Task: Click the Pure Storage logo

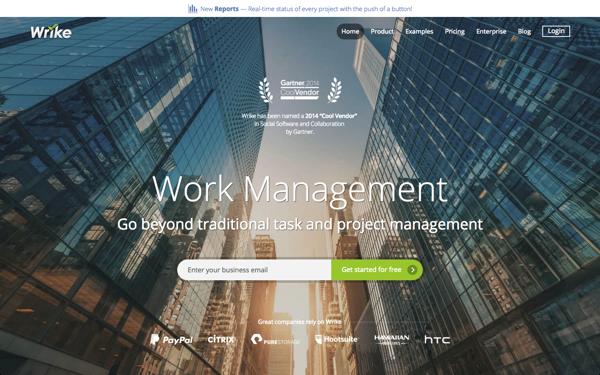Action: coord(275,340)
